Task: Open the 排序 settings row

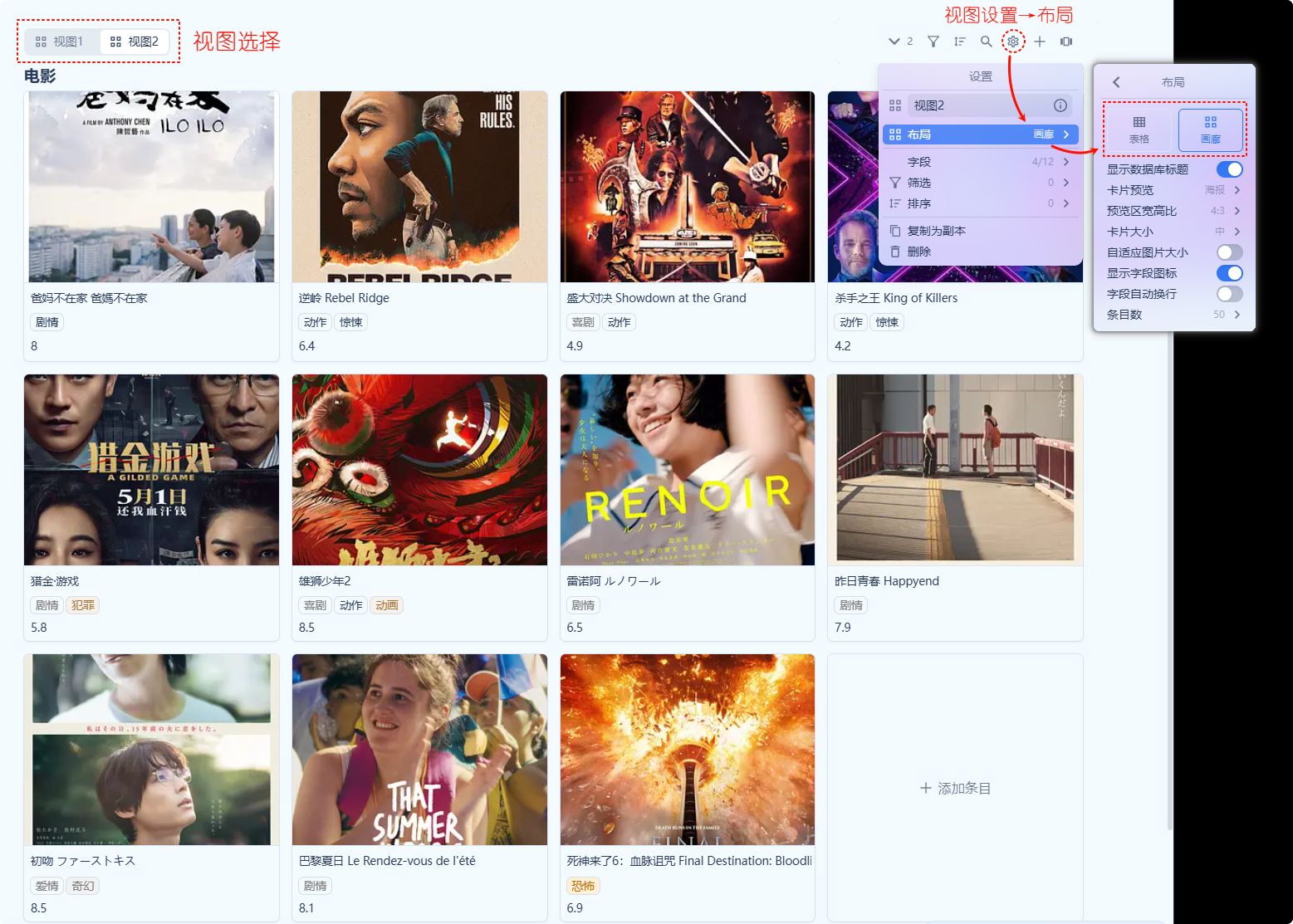Action: pyautogui.click(x=981, y=203)
